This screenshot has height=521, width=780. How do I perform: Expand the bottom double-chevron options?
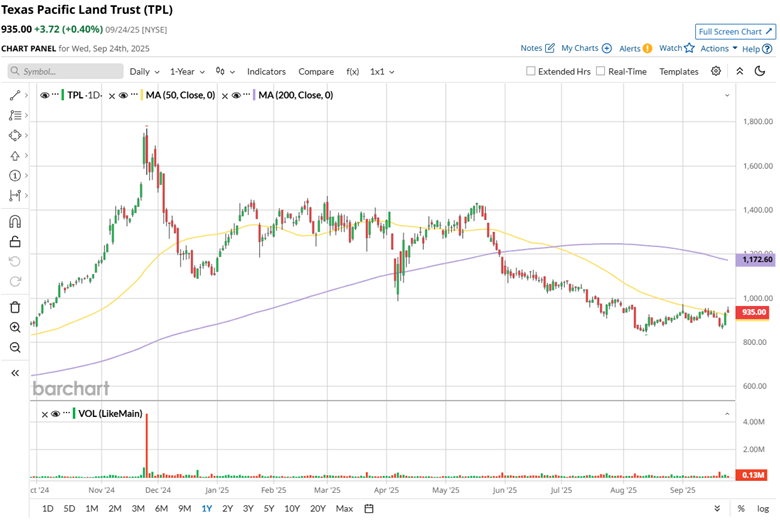click(x=717, y=509)
